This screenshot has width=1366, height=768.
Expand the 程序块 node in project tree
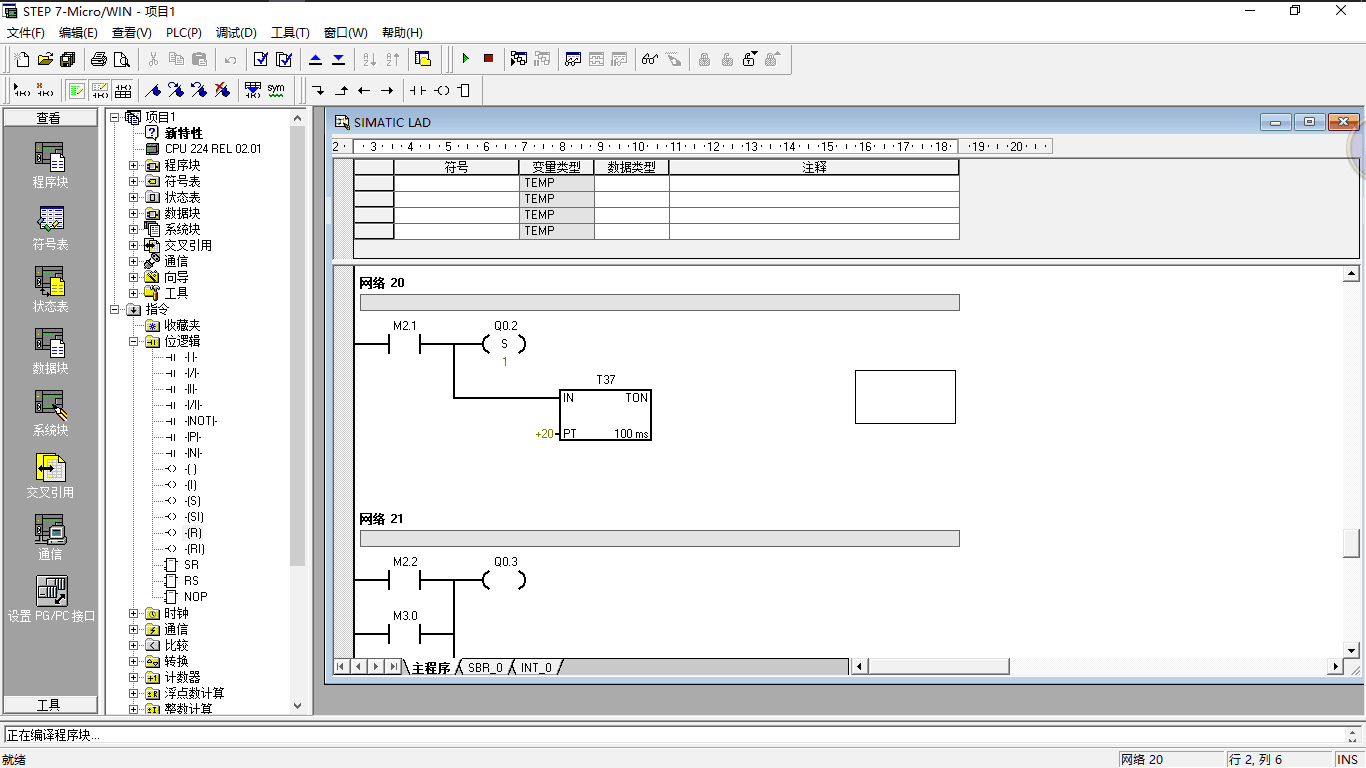(x=134, y=165)
